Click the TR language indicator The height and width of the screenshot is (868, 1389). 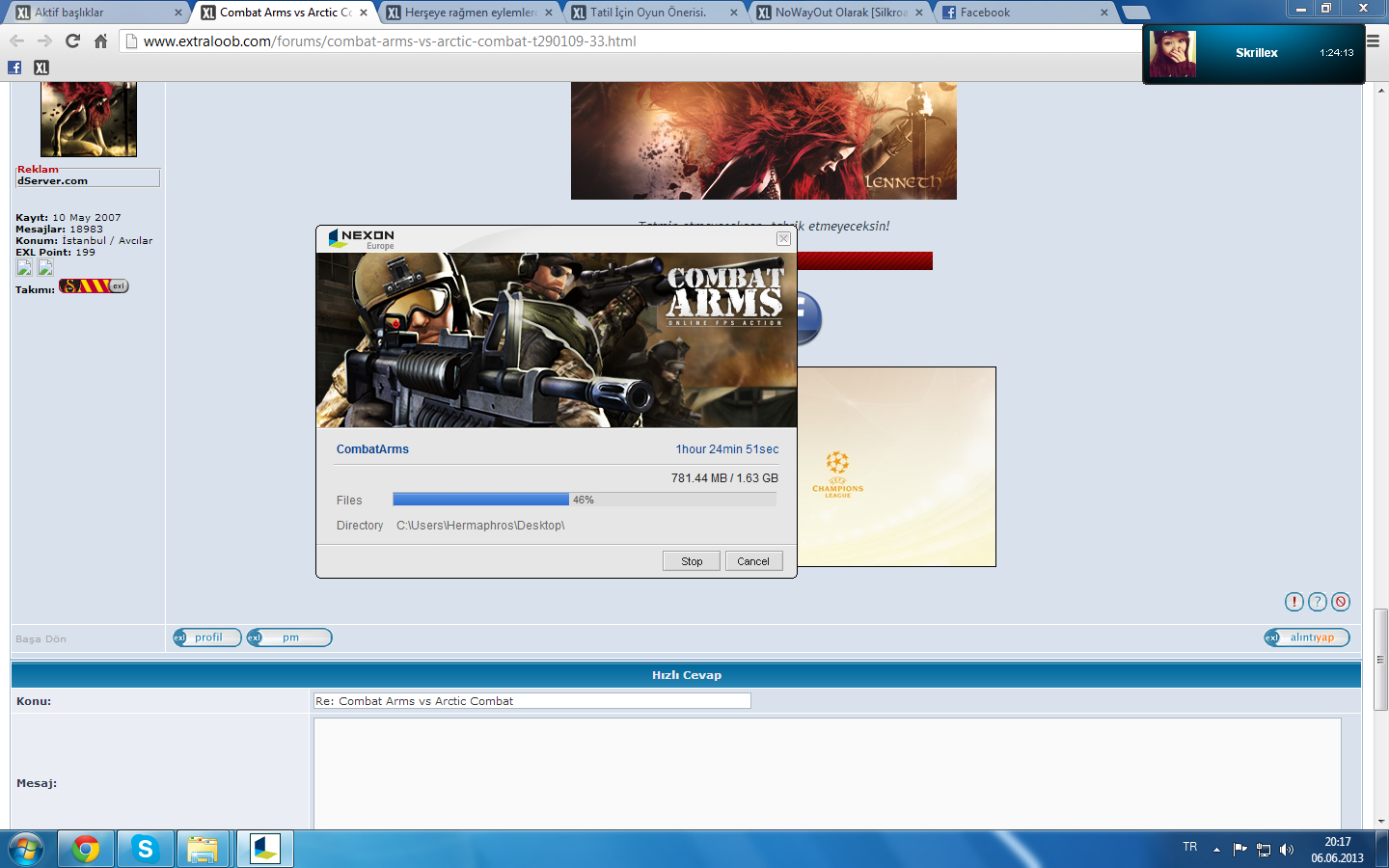(x=1190, y=847)
